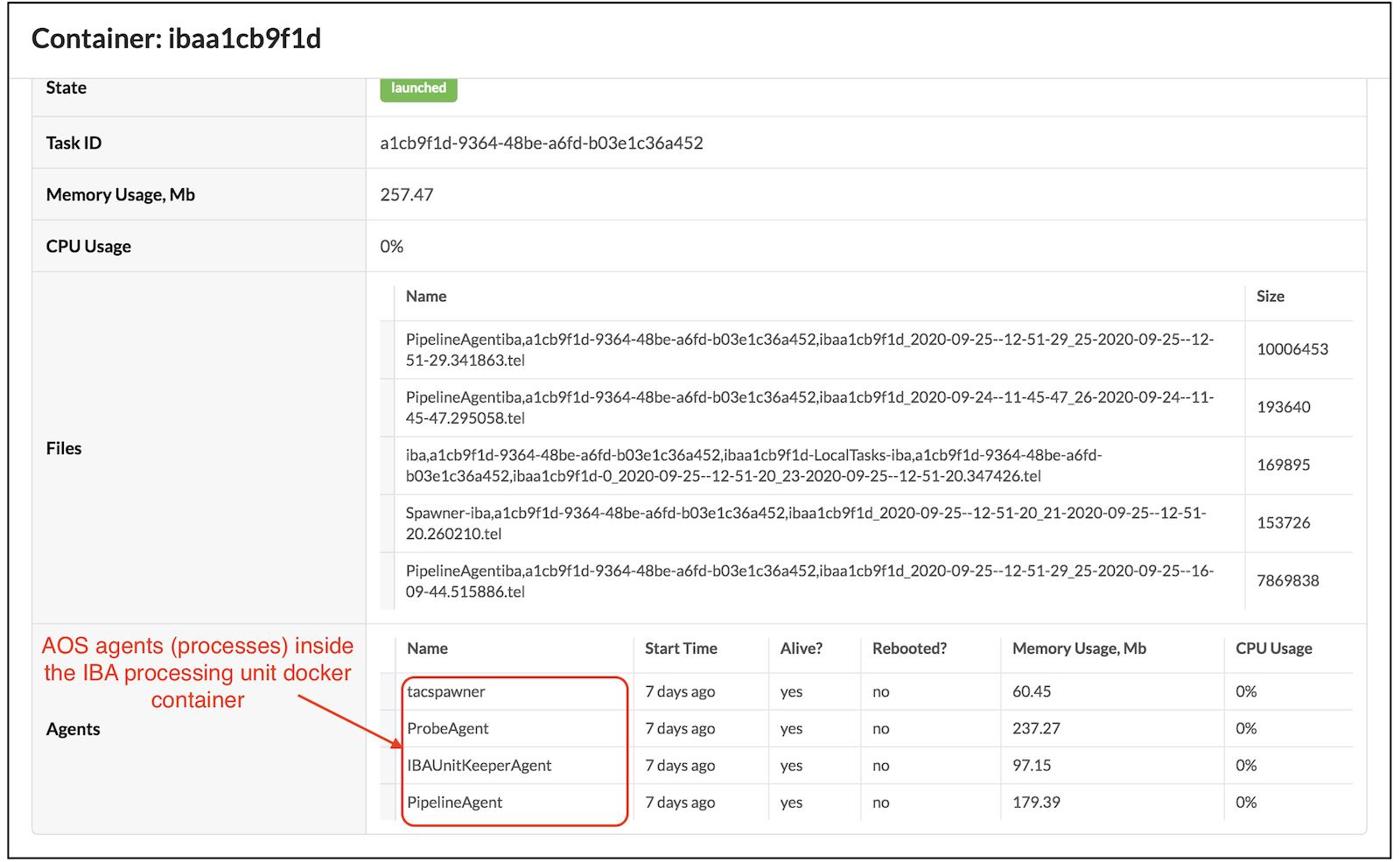Image resolution: width=1400 pixels, height=862 pixels.
Task: Click the Agents table CPU Usage header
Action: click(x=1274, y=648)
